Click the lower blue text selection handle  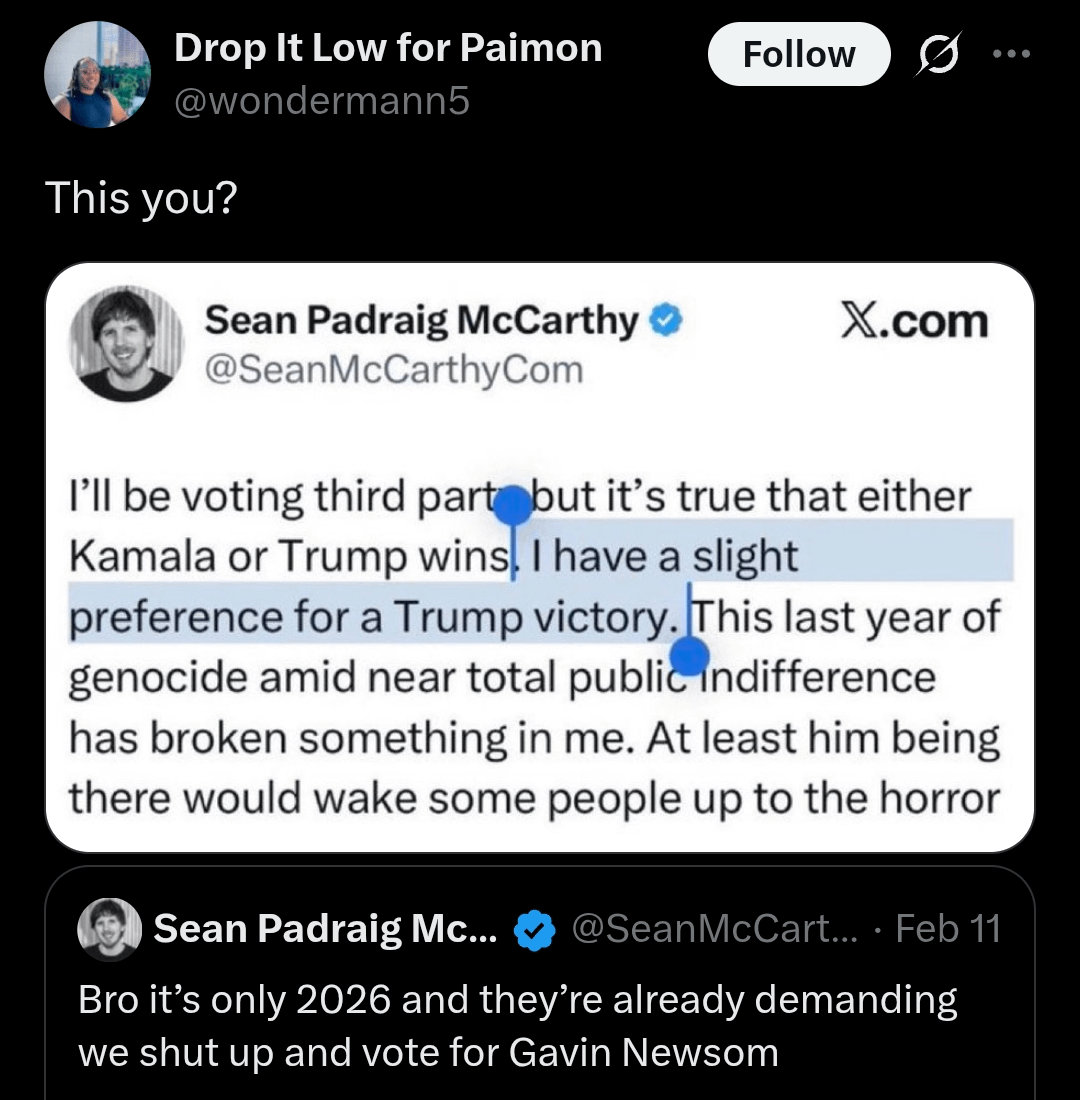689,657
